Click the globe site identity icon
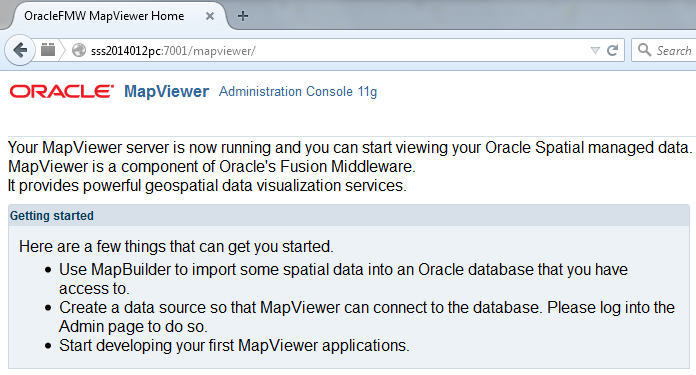This screenshot has height=375, width=696. pyautogui.click(x=79, y=50)
